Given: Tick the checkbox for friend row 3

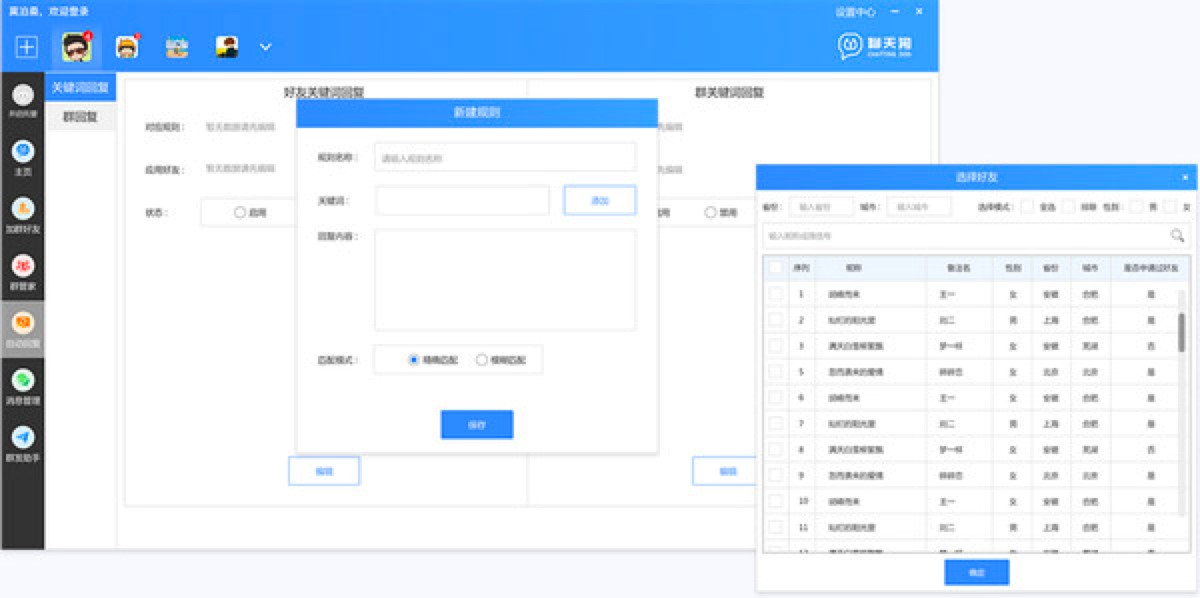Looking at the screenshot, I should coord(776,346).
